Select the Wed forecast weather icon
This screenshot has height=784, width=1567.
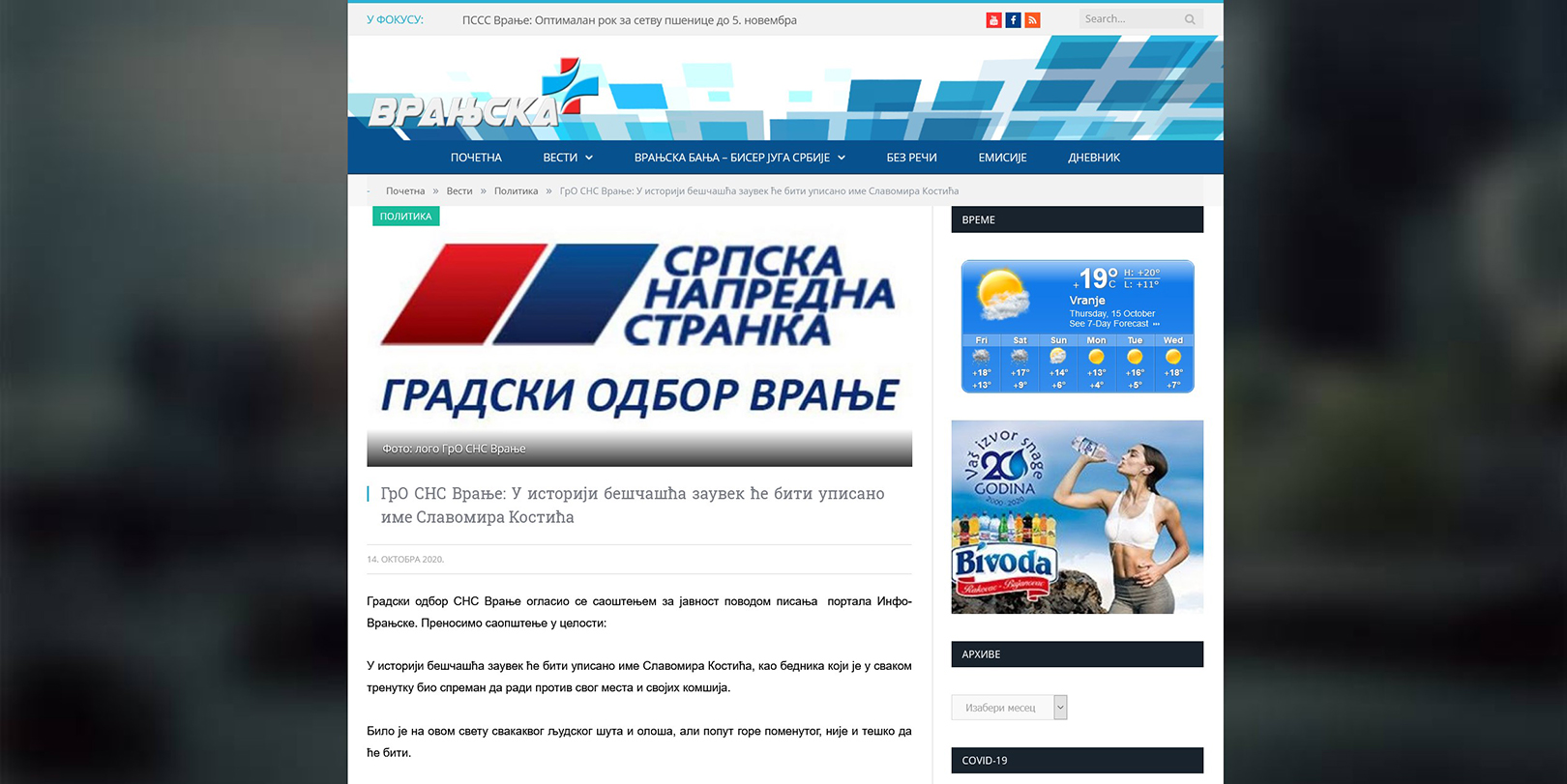click(x=1173, y=357)
